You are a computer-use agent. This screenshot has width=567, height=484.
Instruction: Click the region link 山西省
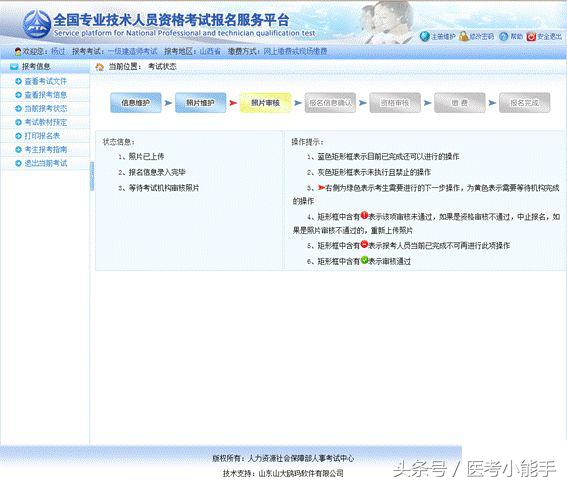[210, 51]
